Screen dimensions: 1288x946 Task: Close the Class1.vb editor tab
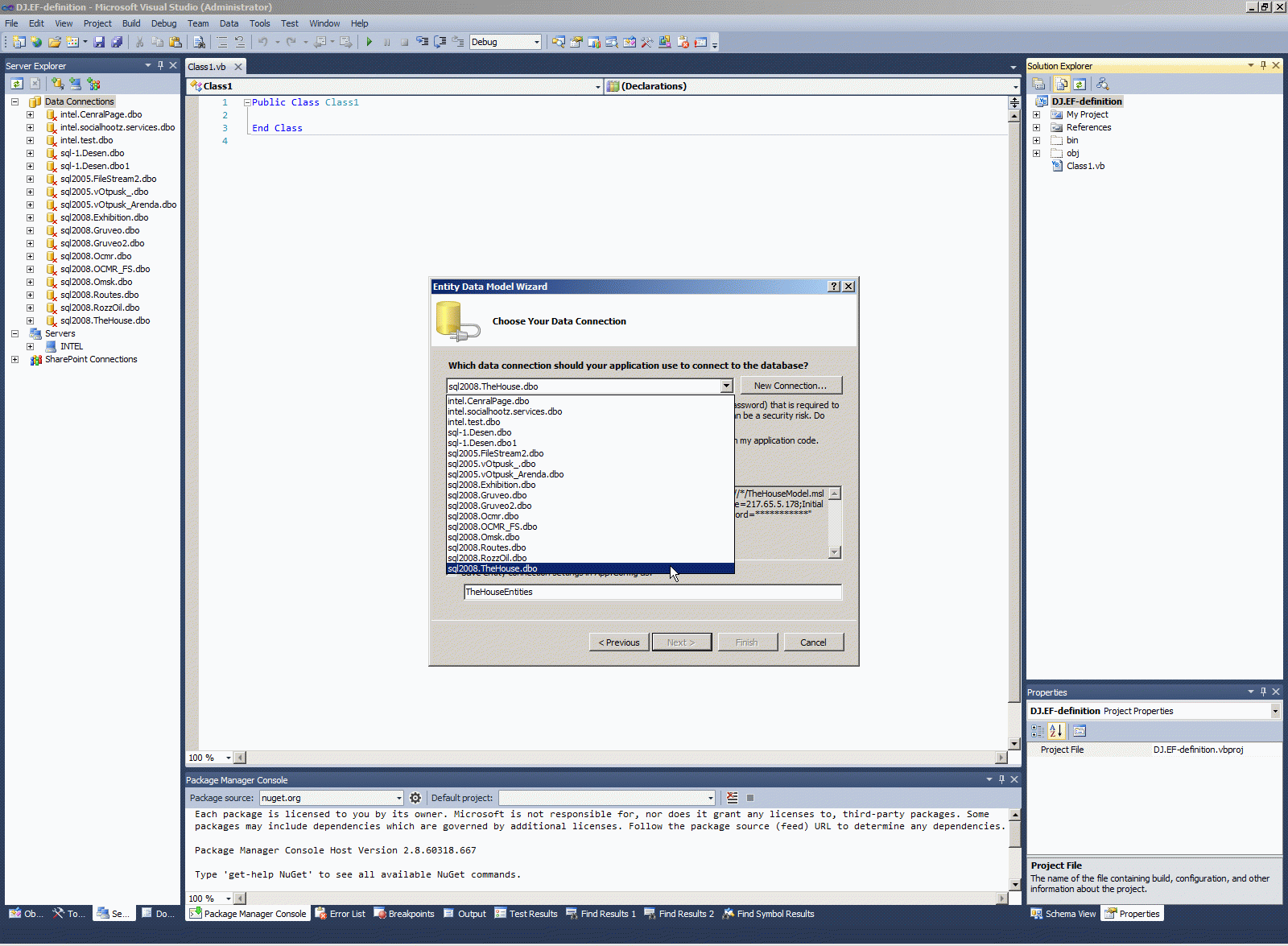coord(238,67)
